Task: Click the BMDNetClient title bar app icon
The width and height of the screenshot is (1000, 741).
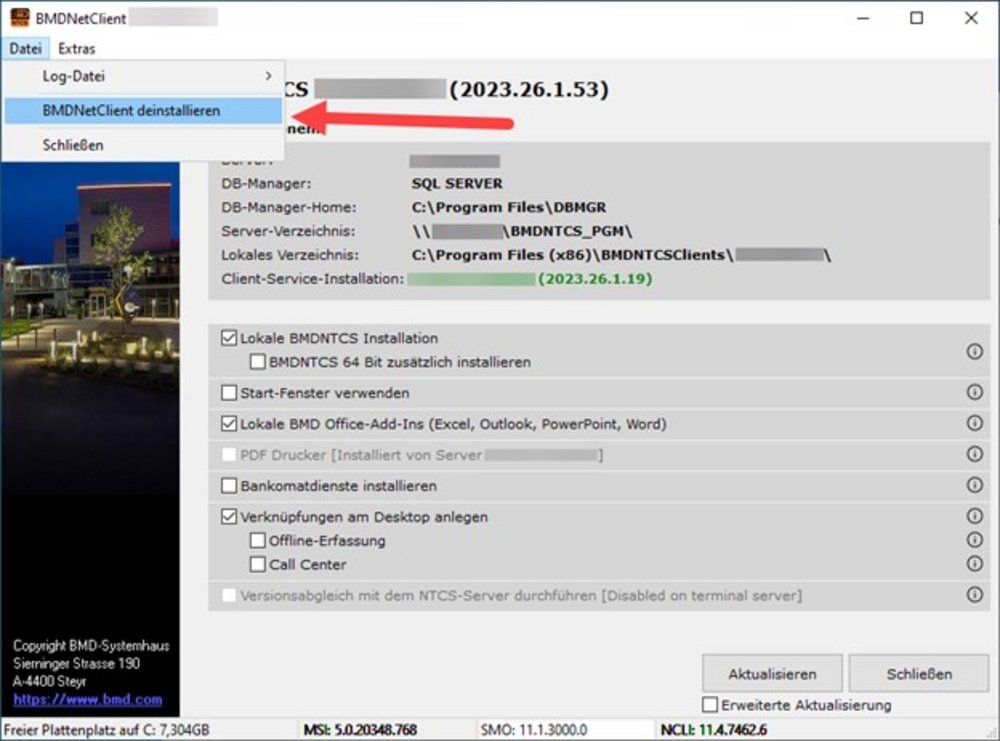Action: pos(19,17)
